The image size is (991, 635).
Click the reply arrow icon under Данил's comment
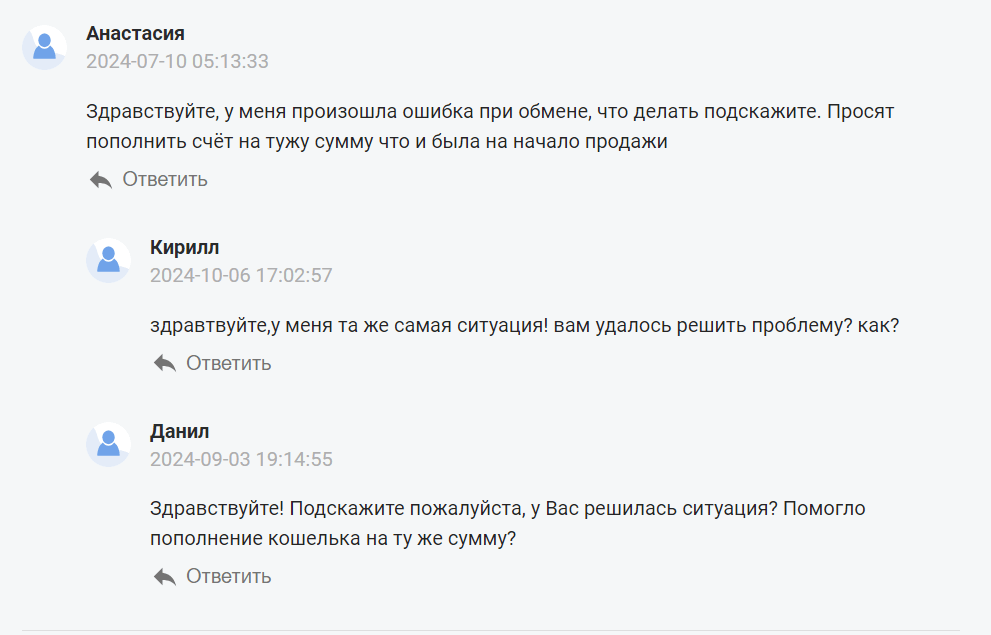(x=164, y=576)
